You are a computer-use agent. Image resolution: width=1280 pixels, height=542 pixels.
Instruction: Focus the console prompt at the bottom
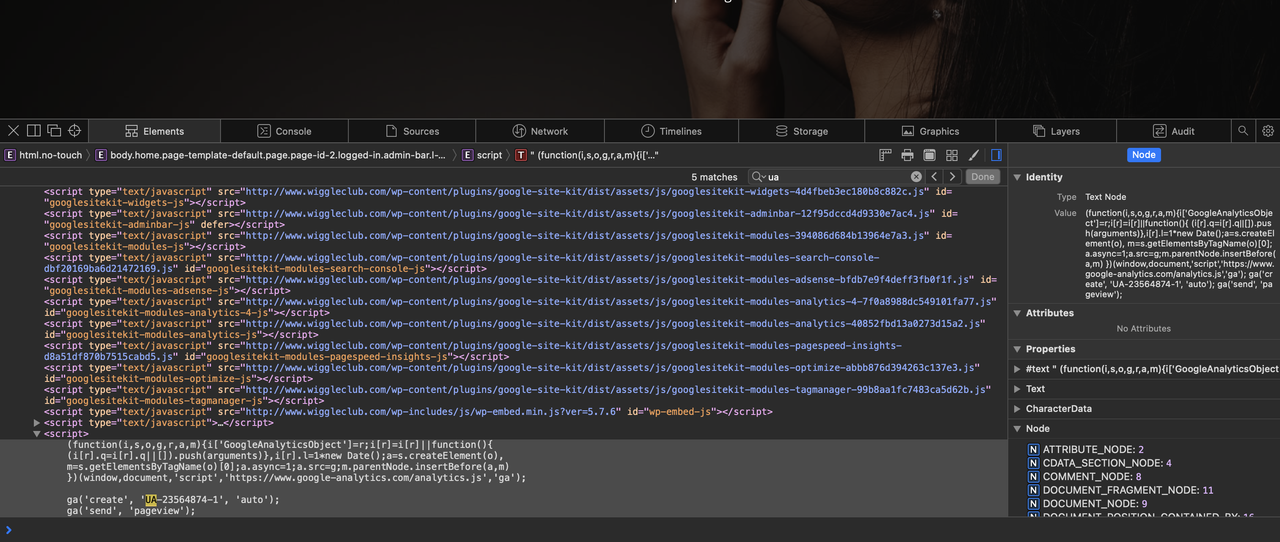(x=640, y=530)
